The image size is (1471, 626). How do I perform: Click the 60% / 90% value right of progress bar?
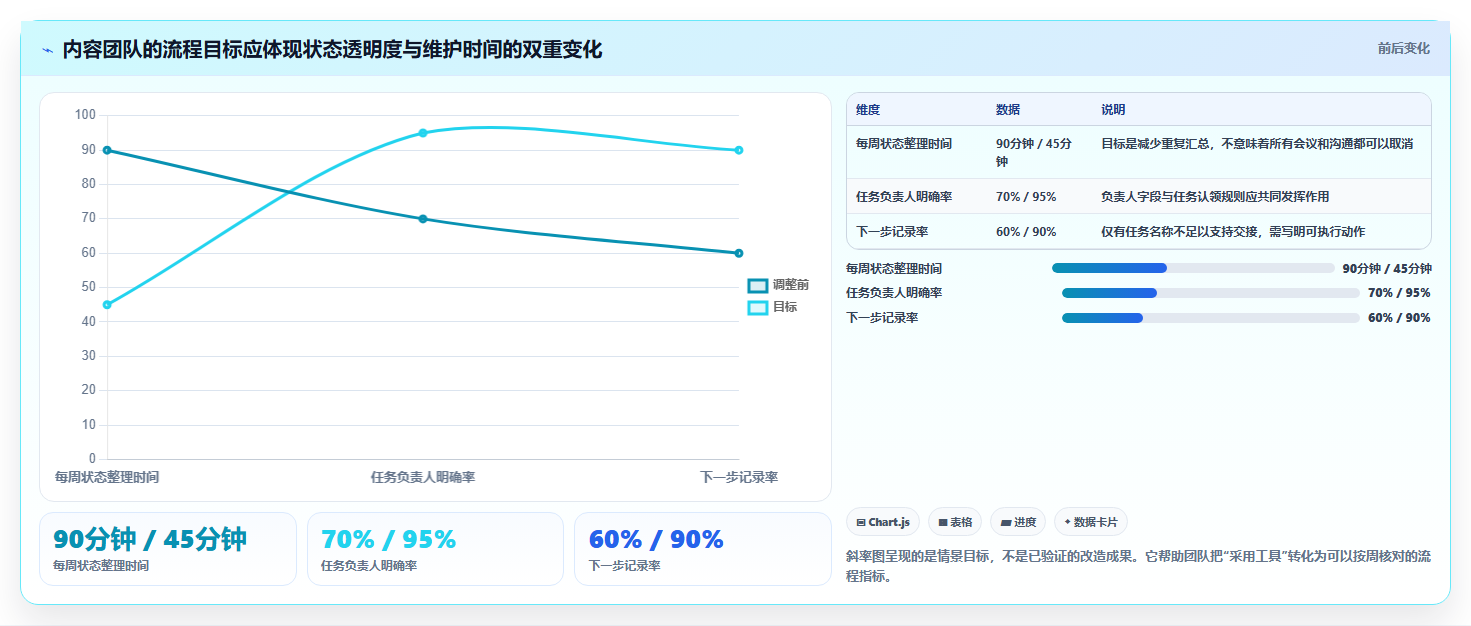1399,318
